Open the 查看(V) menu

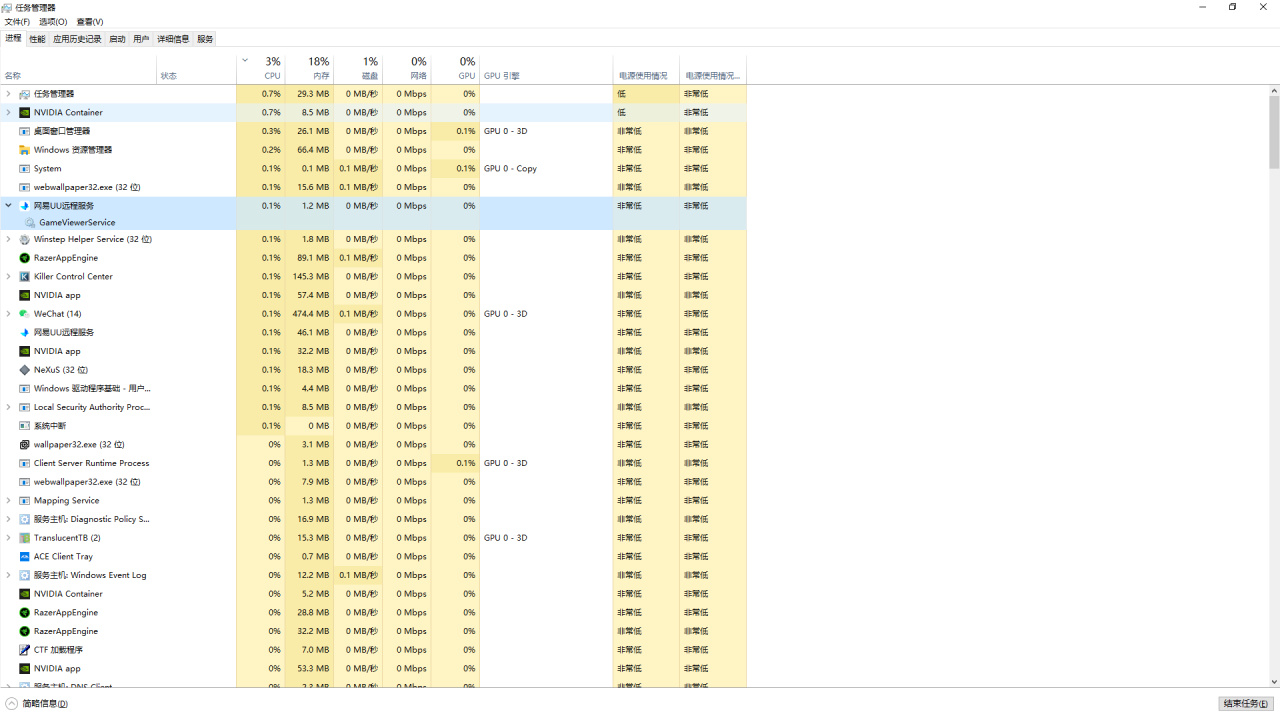tap(90, 22)
